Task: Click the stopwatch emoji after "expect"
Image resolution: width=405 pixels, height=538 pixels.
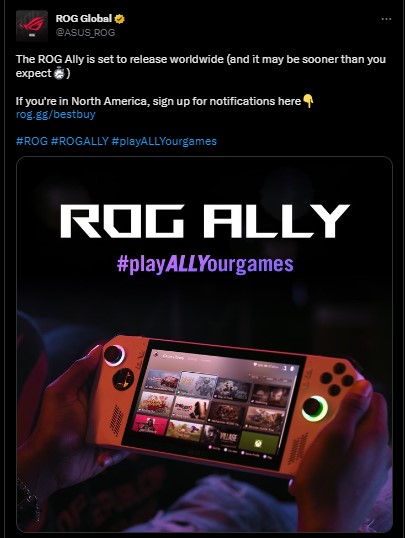Action: click(59, 73)
